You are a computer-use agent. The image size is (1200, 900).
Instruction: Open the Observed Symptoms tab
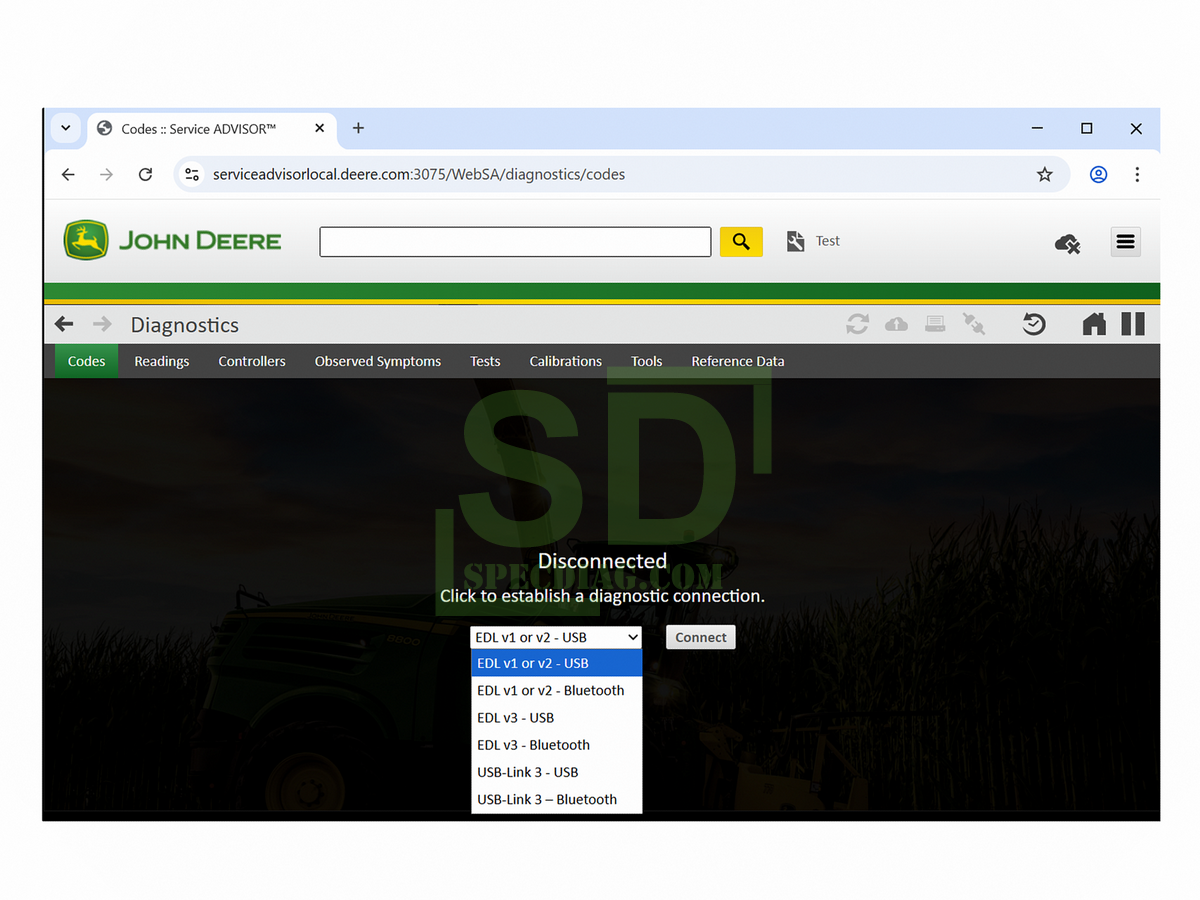(x=377, y=361)
